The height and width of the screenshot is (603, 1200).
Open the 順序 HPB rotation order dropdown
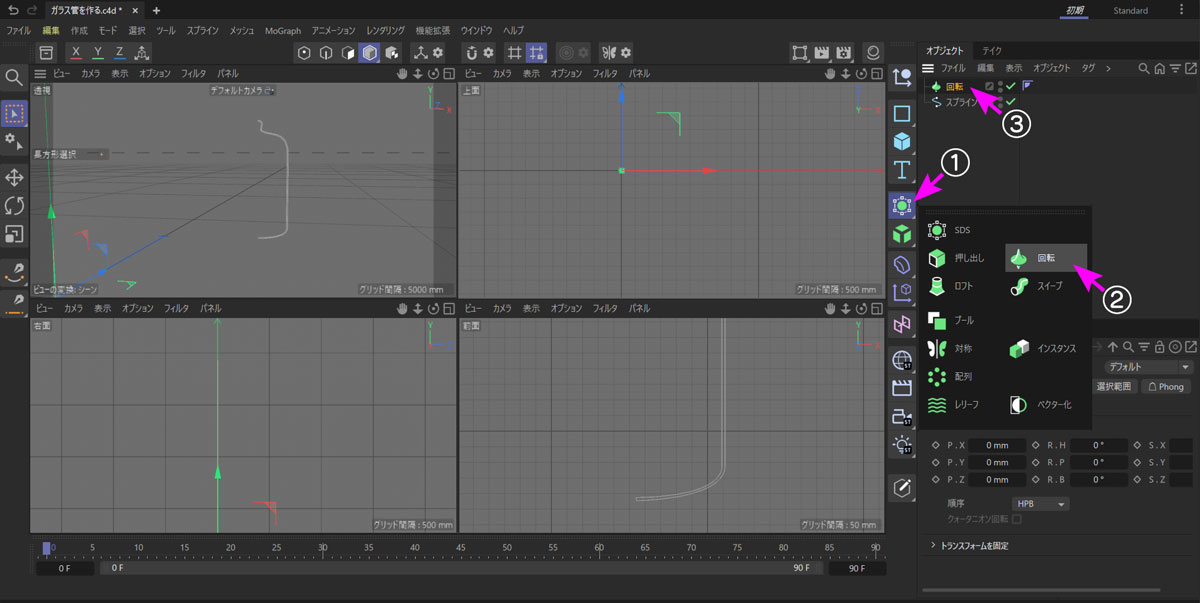(x=1040, y=504)
